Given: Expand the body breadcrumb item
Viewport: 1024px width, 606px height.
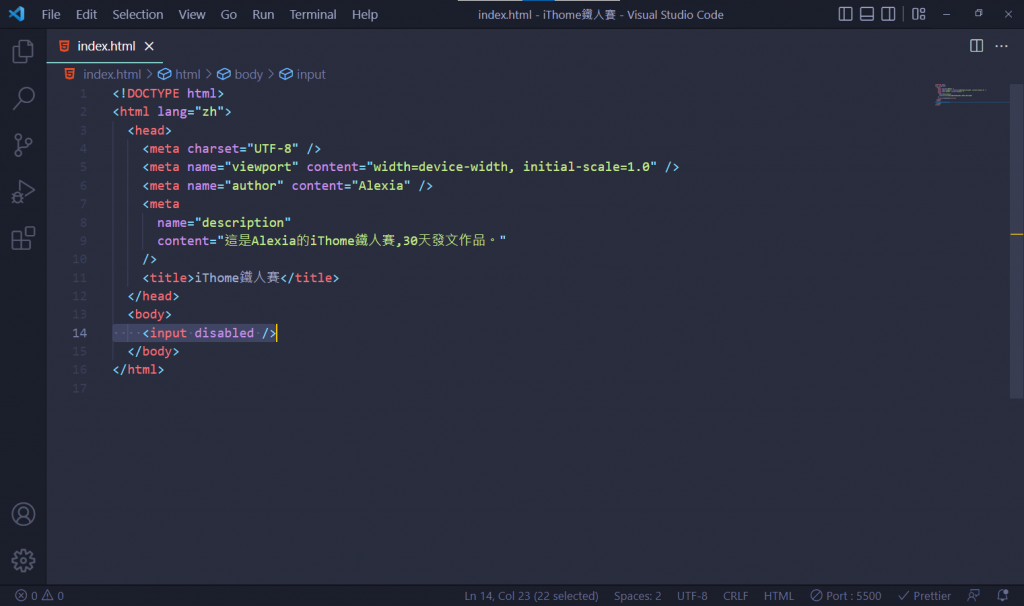Looking at the screenshot, I should tap(240, 74).
